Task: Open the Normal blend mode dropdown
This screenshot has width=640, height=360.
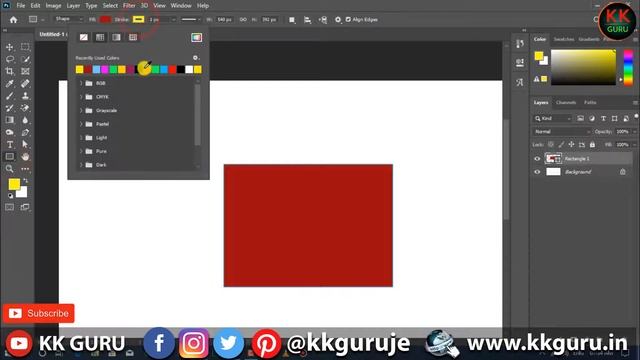Action: pos(562,132)
